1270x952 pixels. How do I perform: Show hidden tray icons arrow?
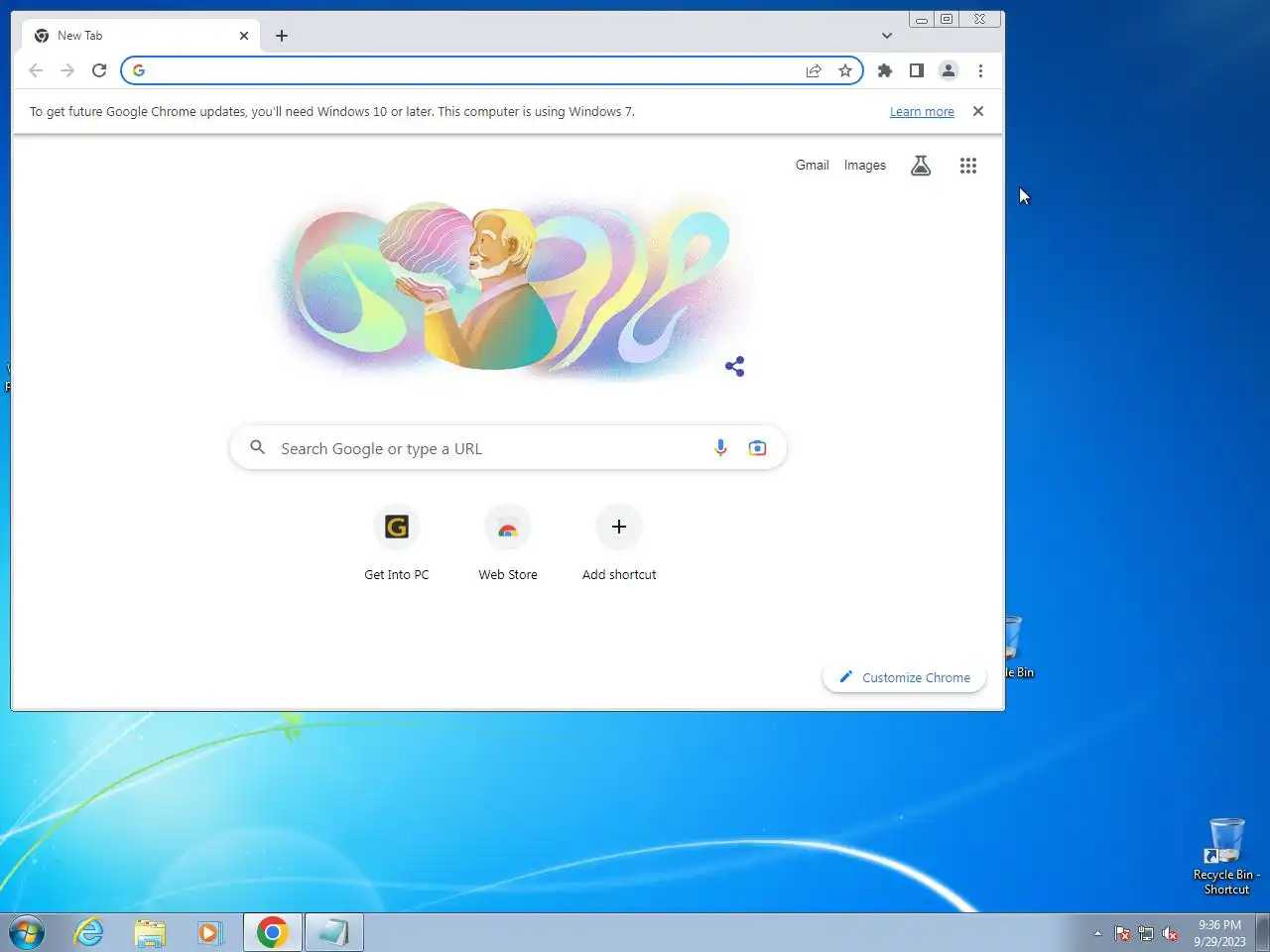pos(1097,933)
